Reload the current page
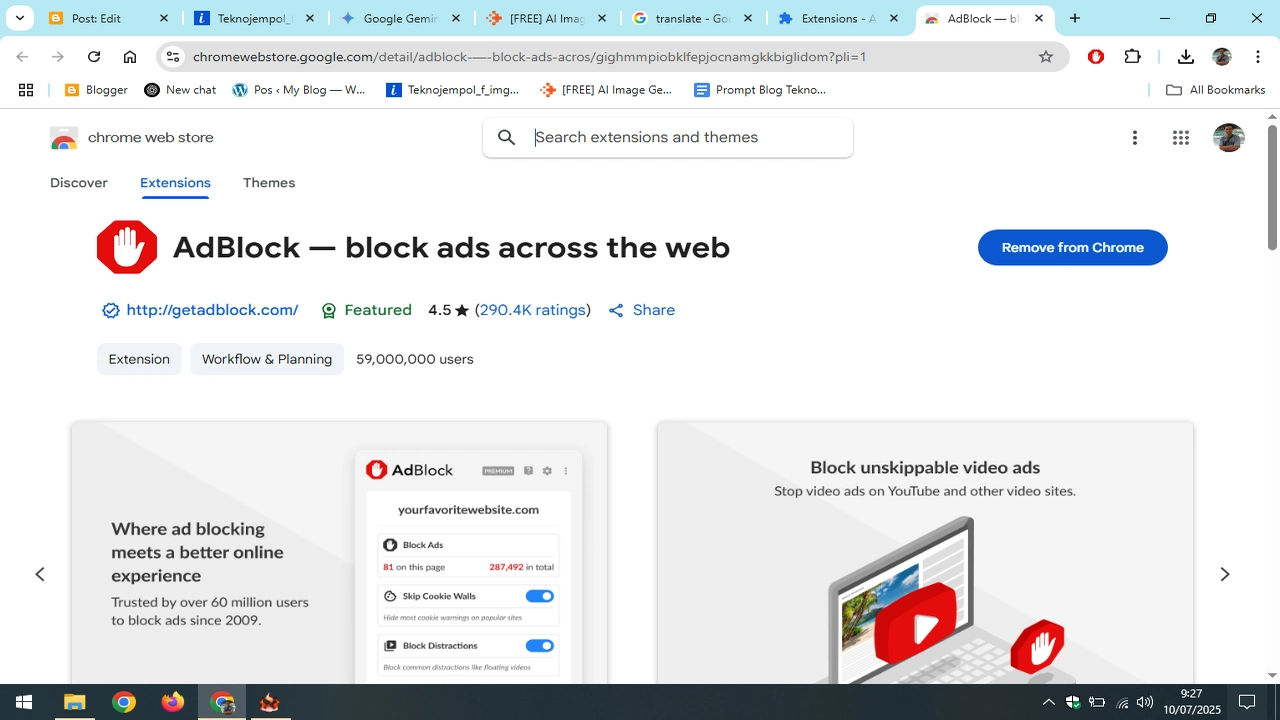The width and height of the screenshot is (1280, 720). click(94, 57)
